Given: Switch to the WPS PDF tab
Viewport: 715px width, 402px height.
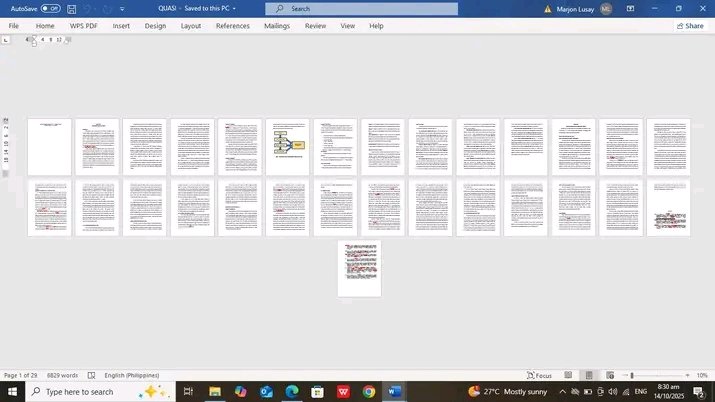Looking at the screenshot, I should coord(83,26).
